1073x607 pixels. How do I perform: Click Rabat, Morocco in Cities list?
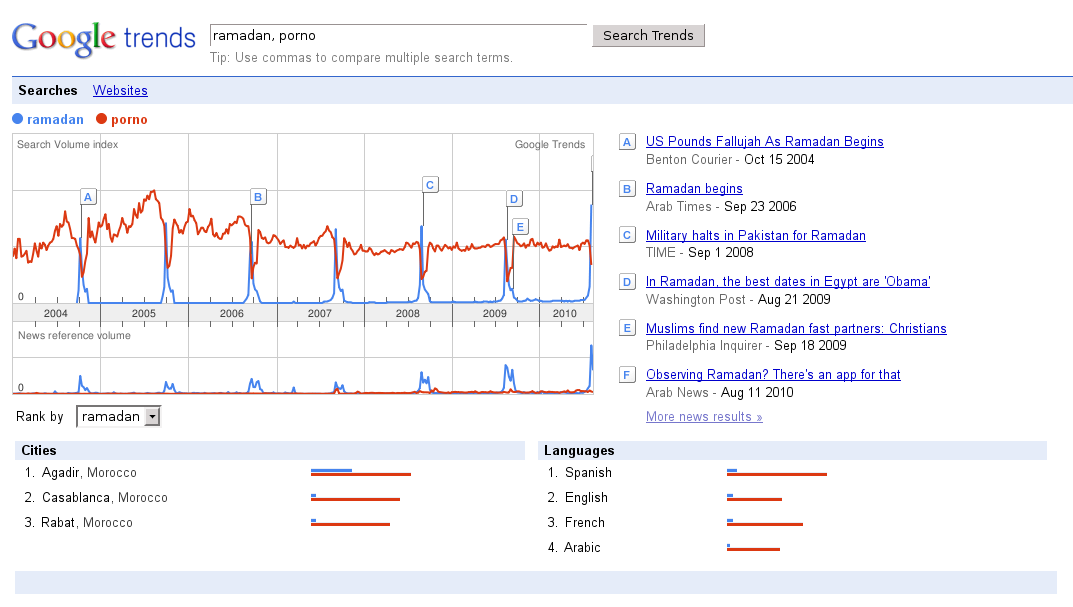point(87,523)
